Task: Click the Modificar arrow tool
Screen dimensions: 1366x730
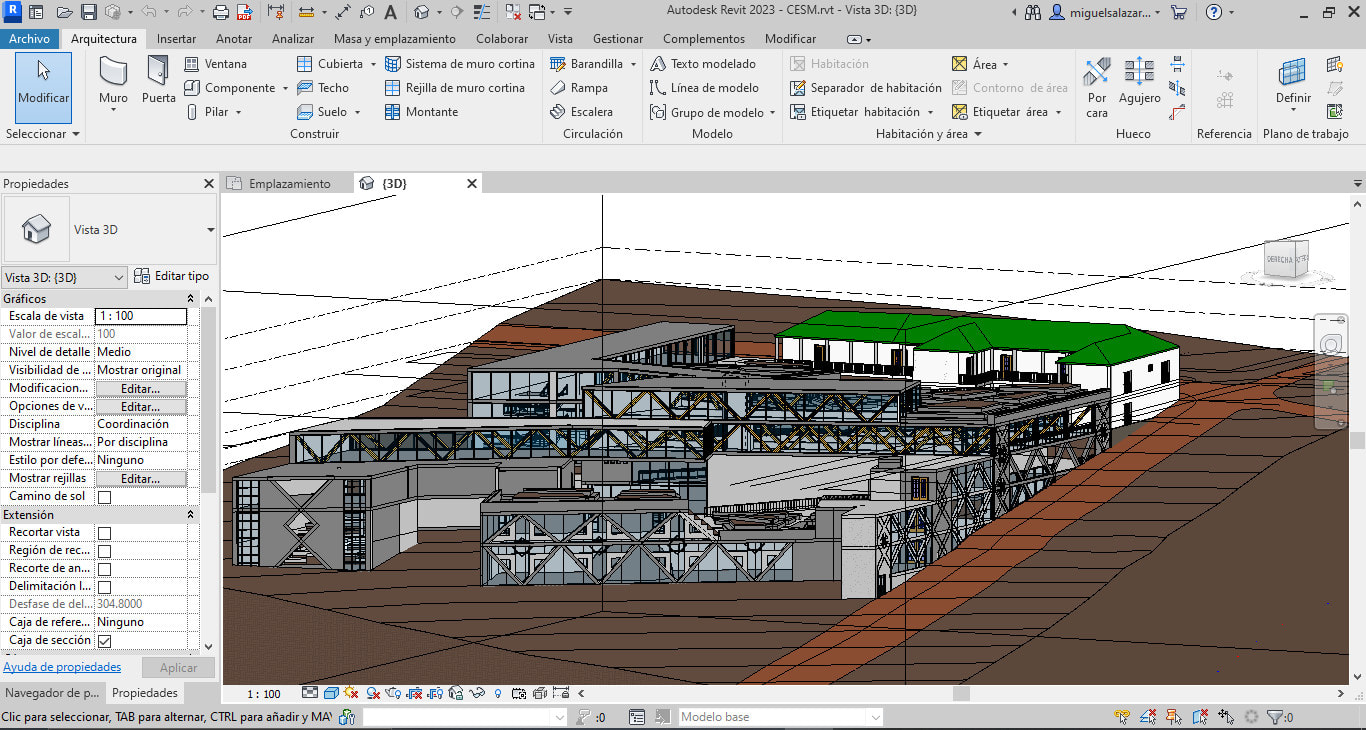Action: [43, 88]
